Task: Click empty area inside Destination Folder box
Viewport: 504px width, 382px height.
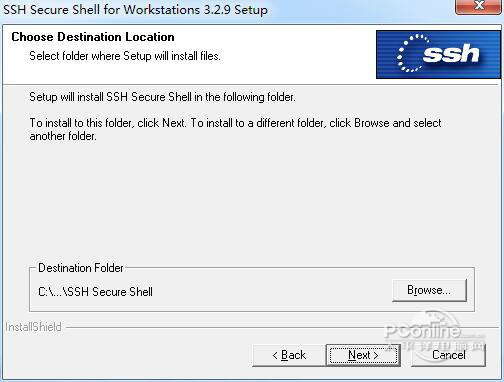Action: tap(267, 292)
